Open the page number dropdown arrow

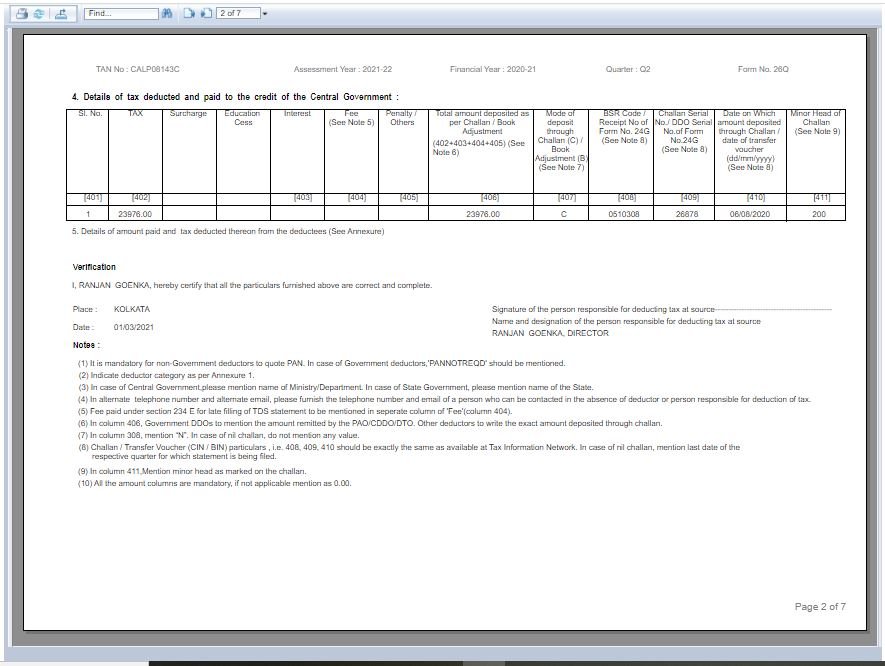pyautogui.click(x=264, y=13)
